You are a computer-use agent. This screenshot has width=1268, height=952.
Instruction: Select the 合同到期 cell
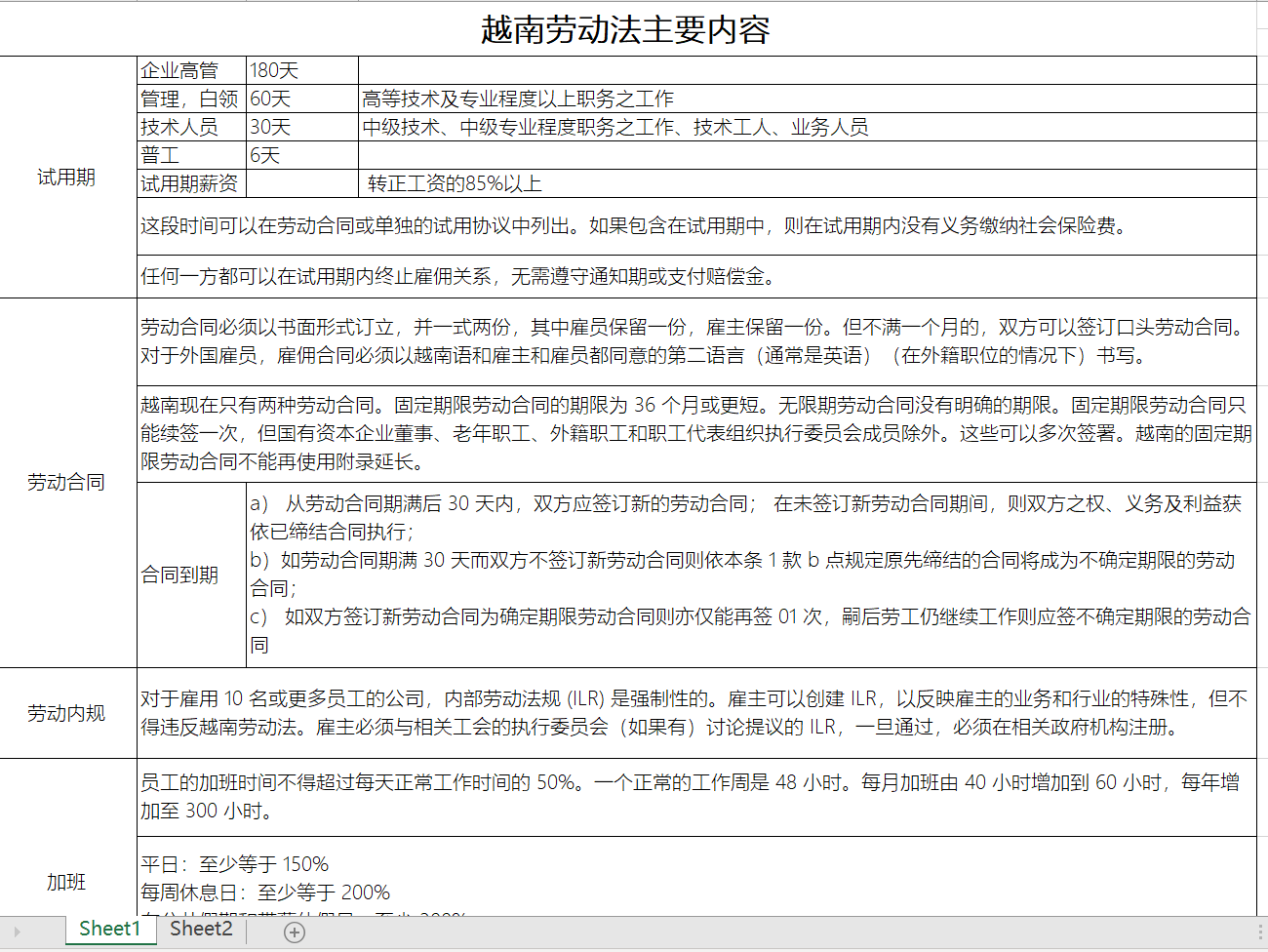click(192, 575)
